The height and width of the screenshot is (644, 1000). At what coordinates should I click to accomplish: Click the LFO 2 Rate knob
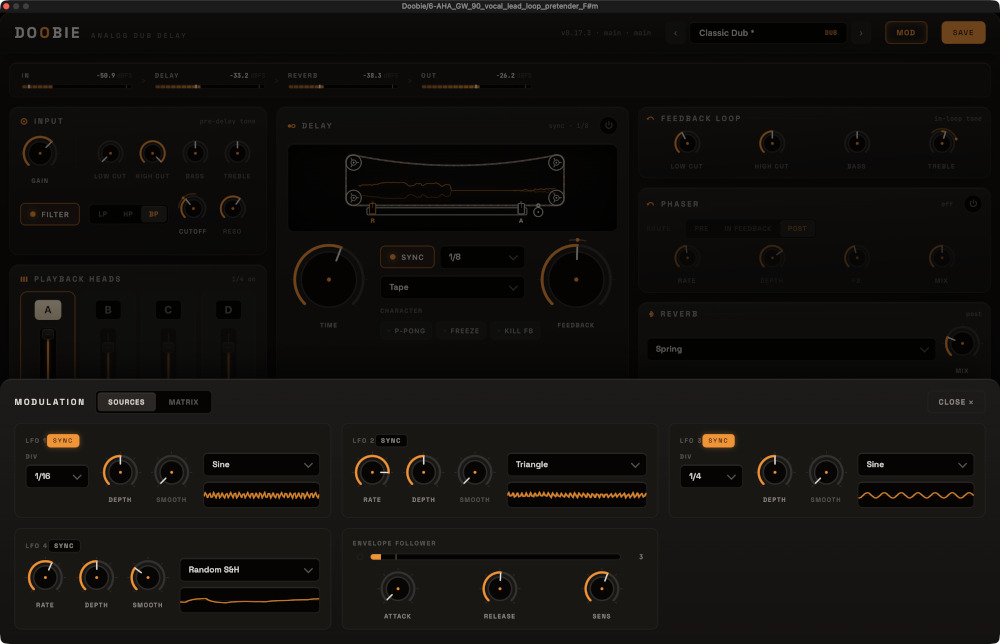[372, 472]
